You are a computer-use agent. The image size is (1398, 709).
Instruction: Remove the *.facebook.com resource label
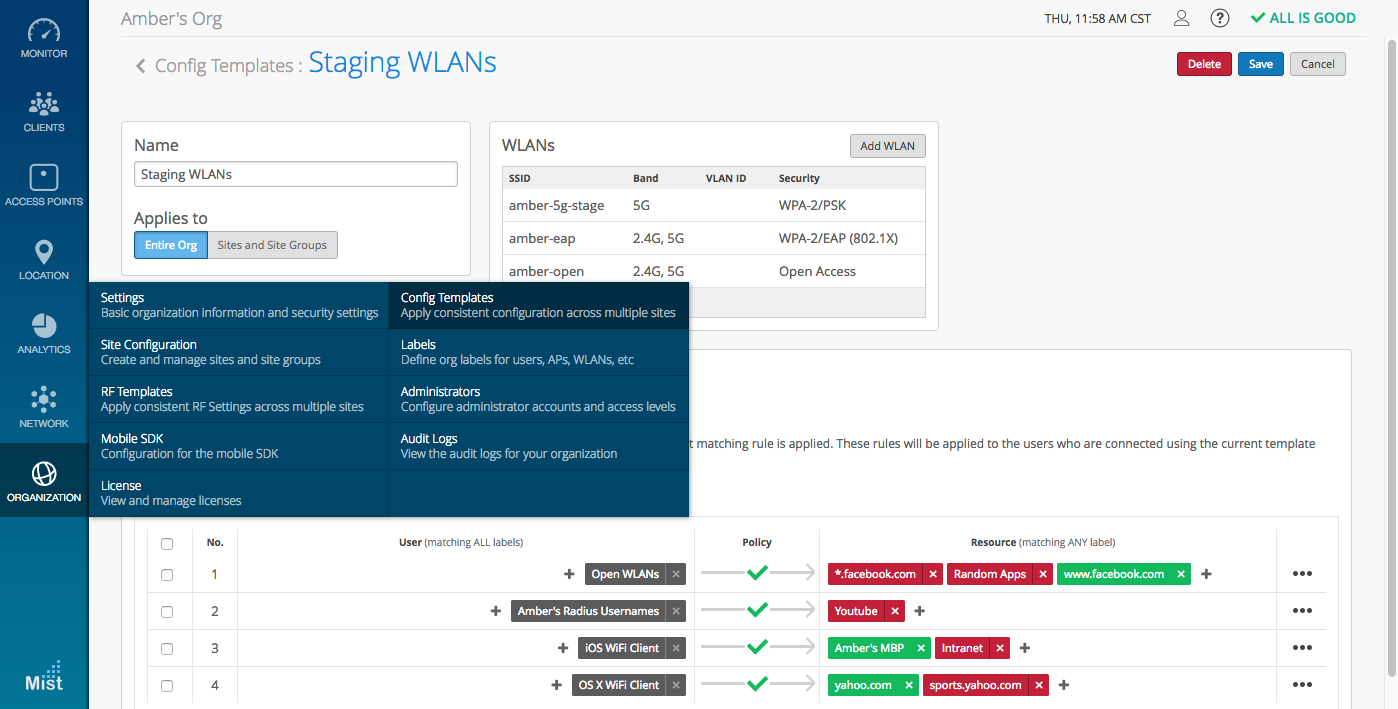pos(933,574)
